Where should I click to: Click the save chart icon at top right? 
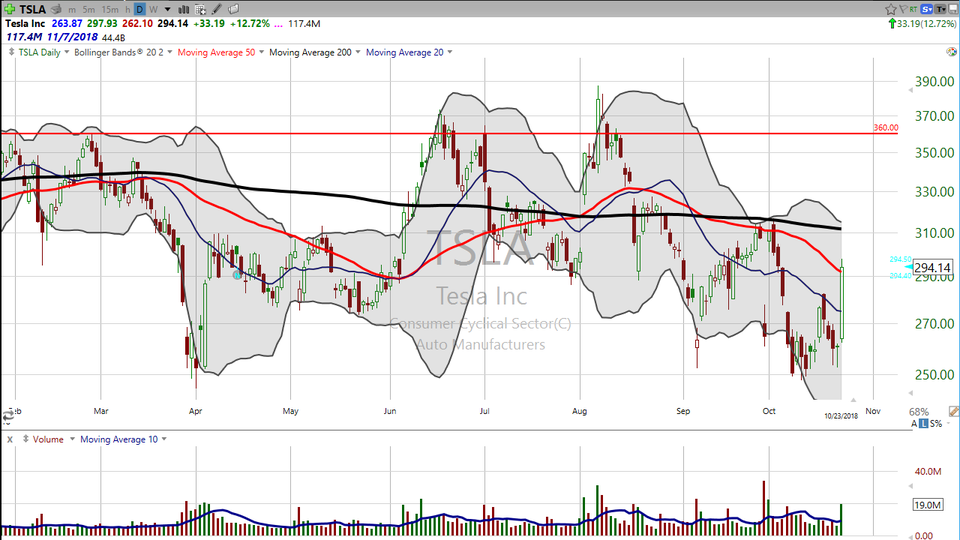952,8
